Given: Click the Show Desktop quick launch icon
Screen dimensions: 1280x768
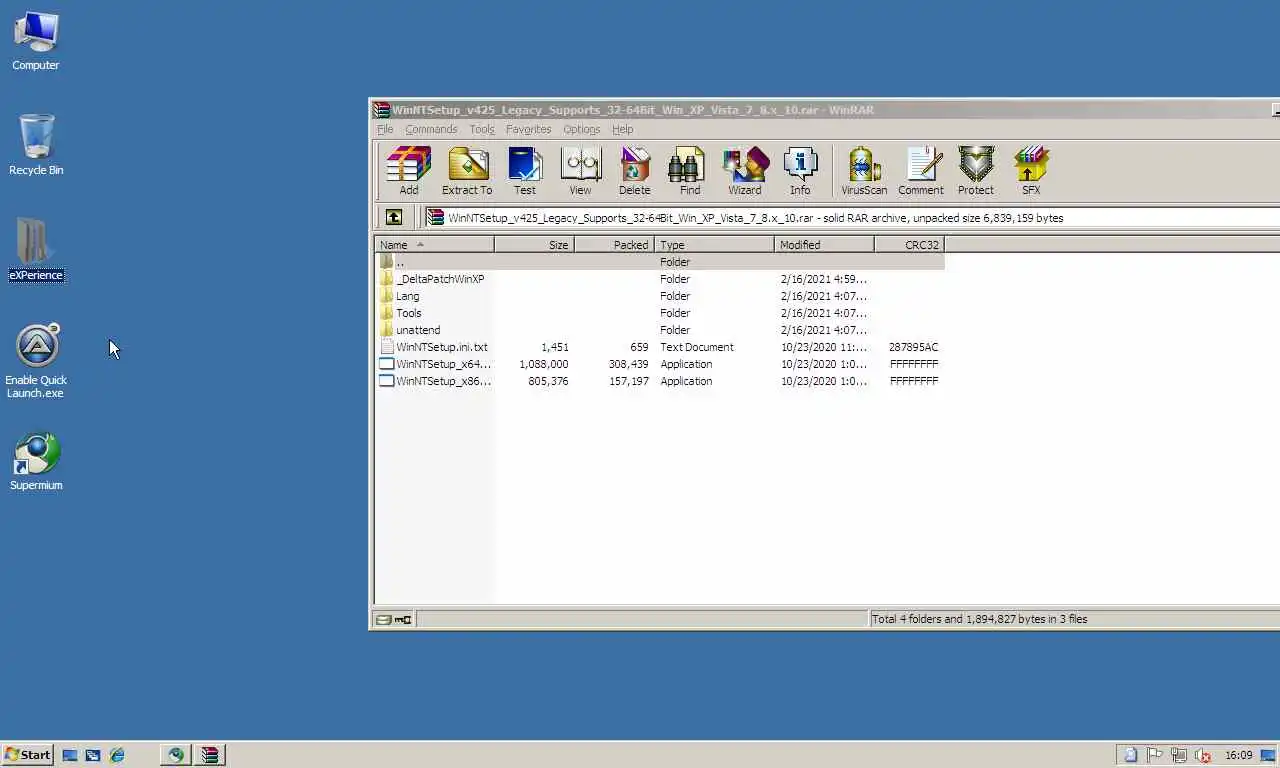Looking at the screenshot, I should pos(70,755).
